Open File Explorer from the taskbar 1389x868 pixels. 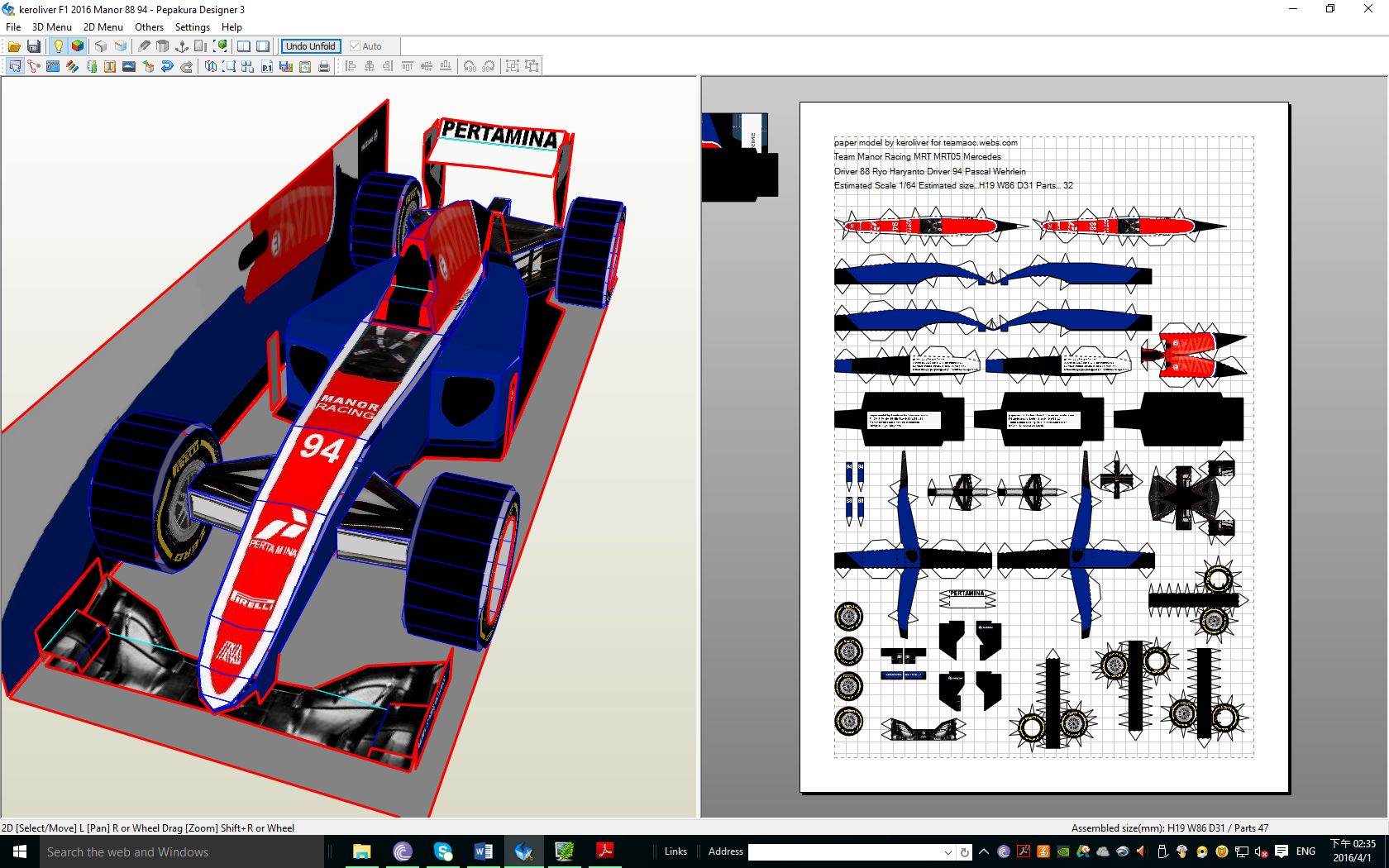(361, 851)
